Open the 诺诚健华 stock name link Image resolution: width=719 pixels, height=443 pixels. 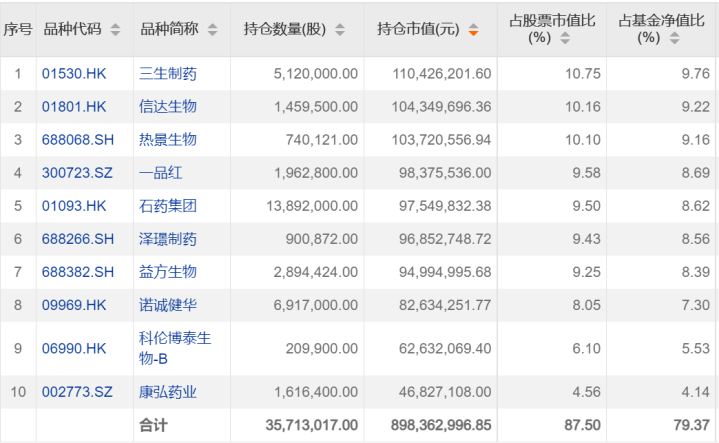pyautogui.click(x=168, y=305)
